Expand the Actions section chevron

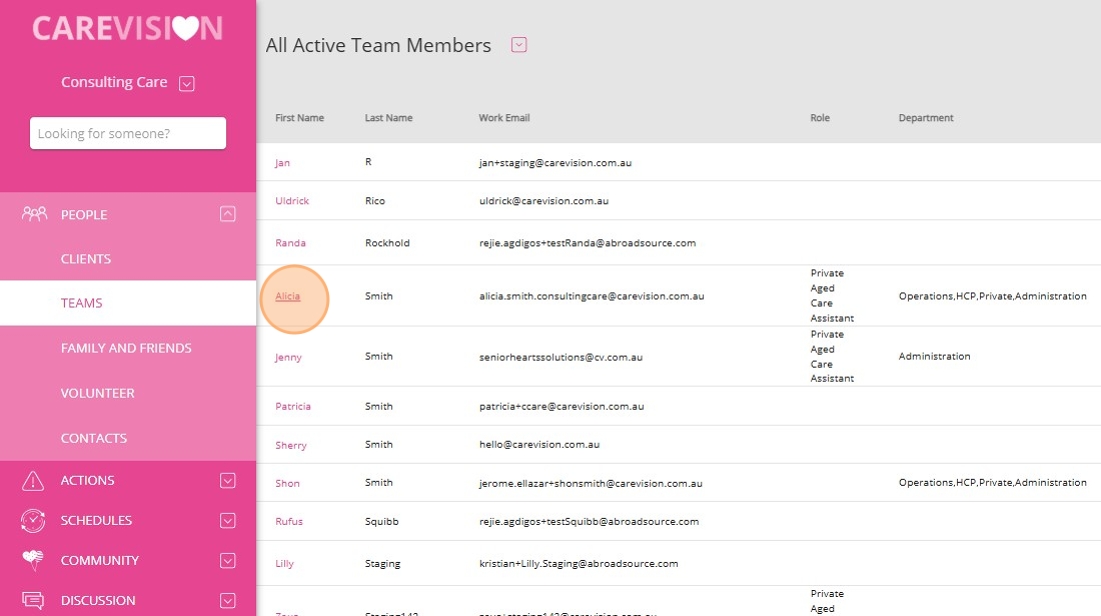pyautogui.click(x=228, y=480)
